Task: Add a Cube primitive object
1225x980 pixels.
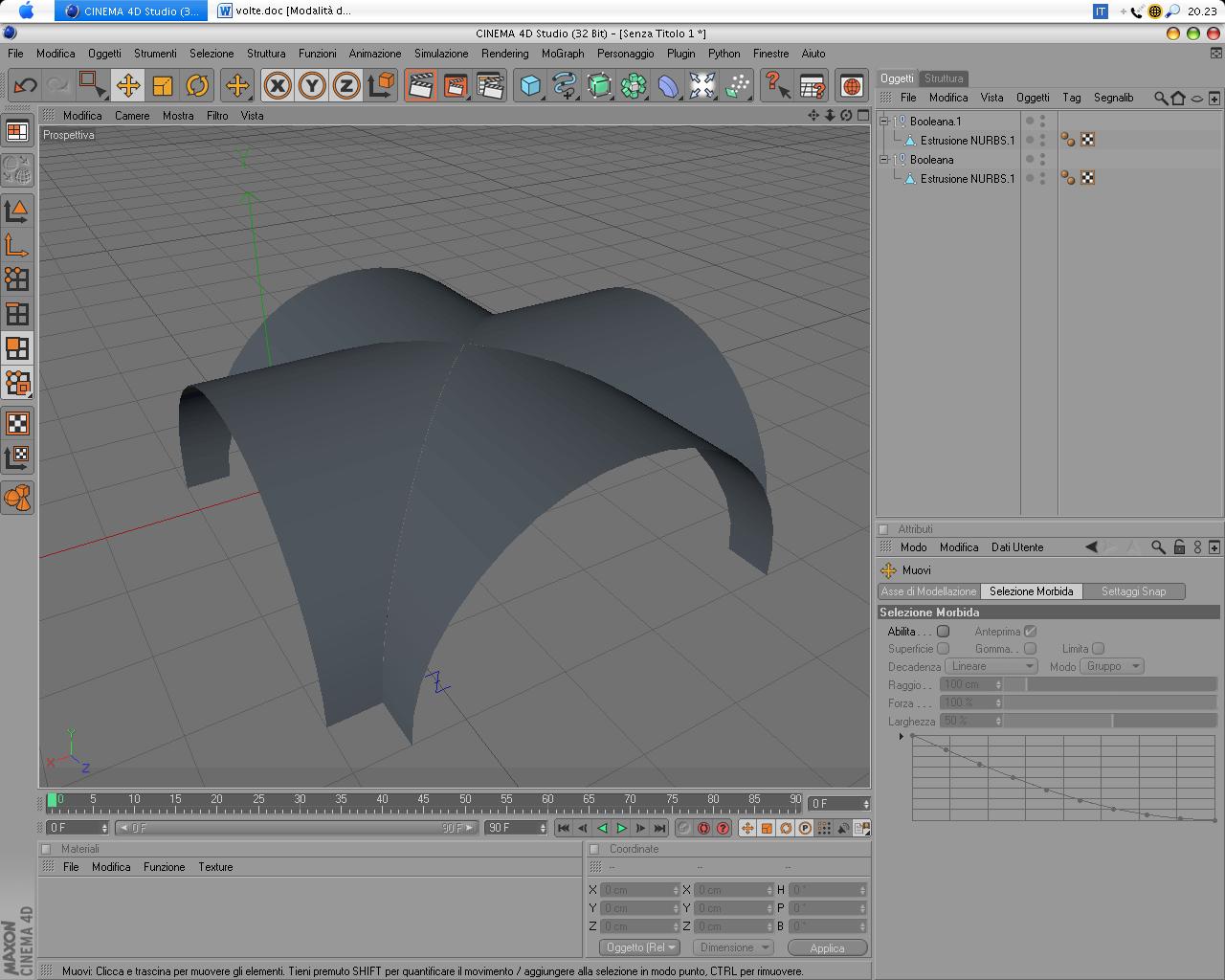Action: [x=529, y=86]
